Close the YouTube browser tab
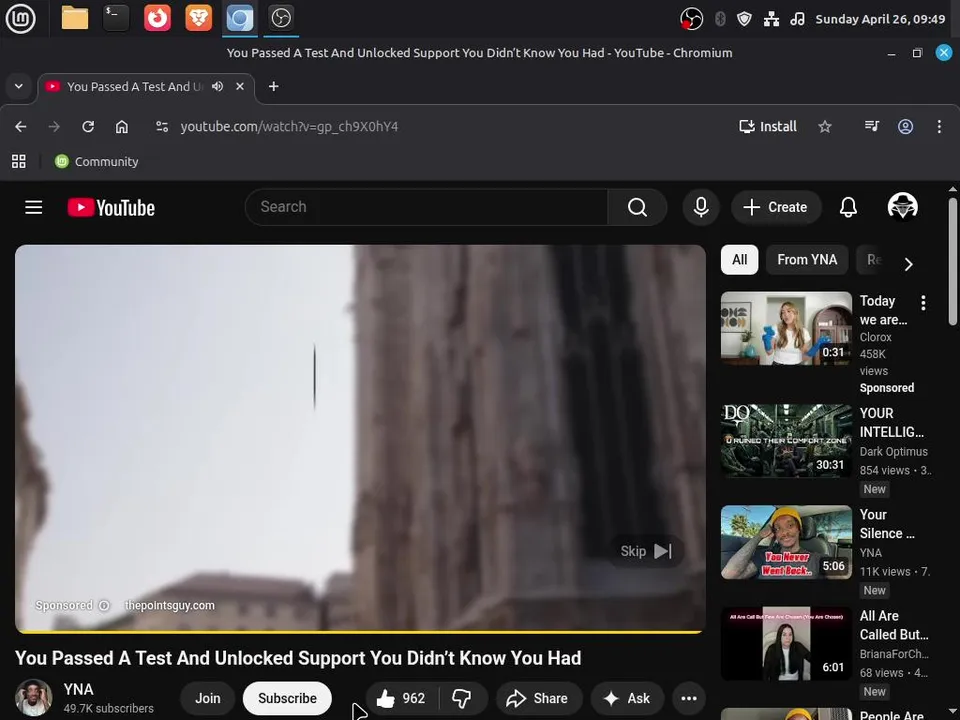The height and width of the screenshot is (720, 960). click(x=240, y=86)
